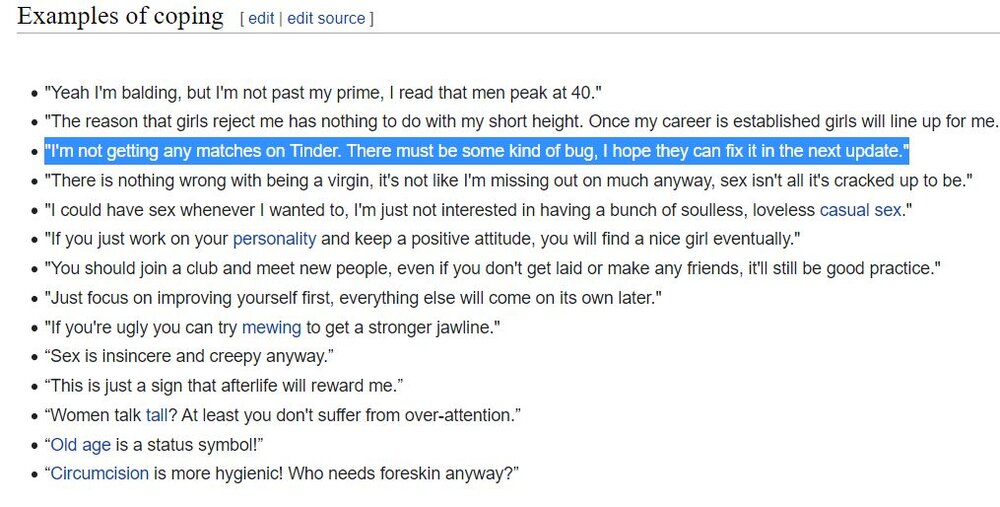Click the tall link in the Women talk quote

point(156,416)
